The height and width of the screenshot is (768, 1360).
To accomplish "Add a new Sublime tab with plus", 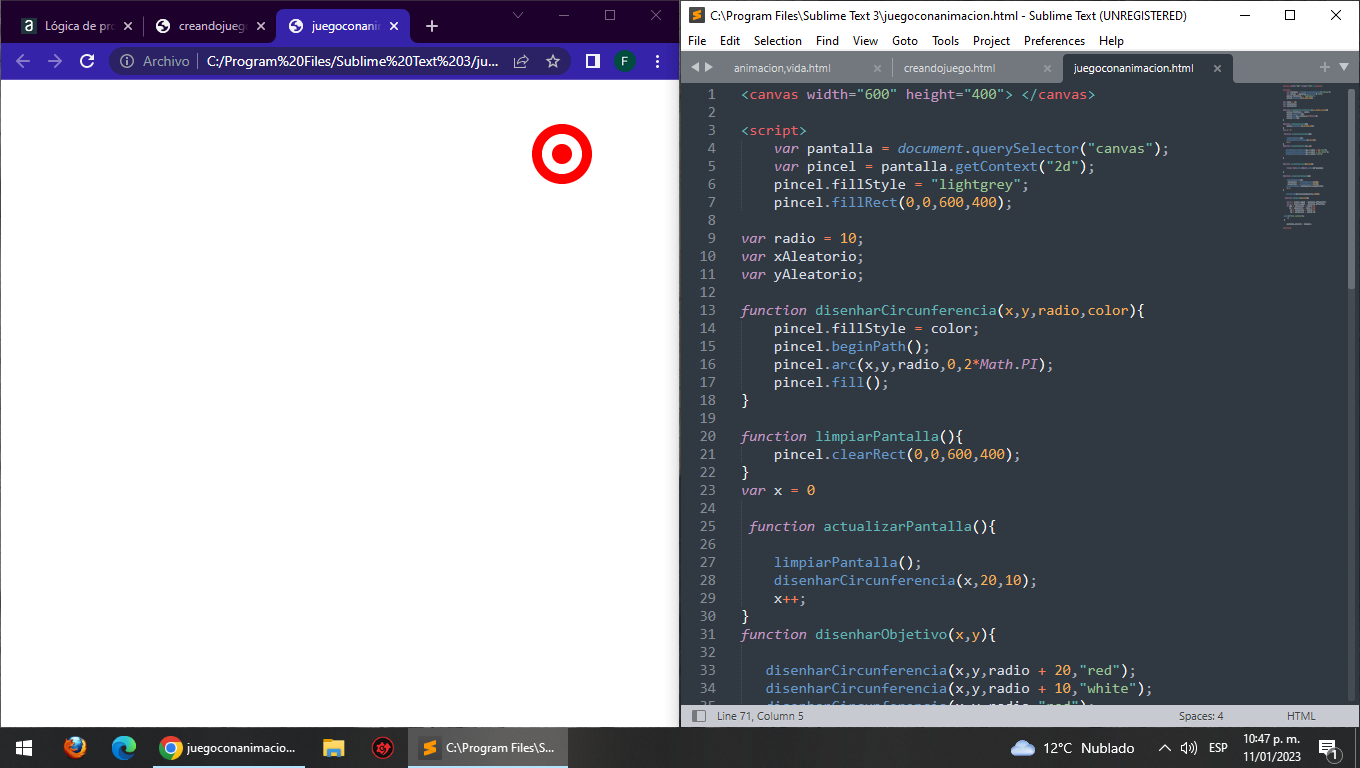I will (1324, 67).
